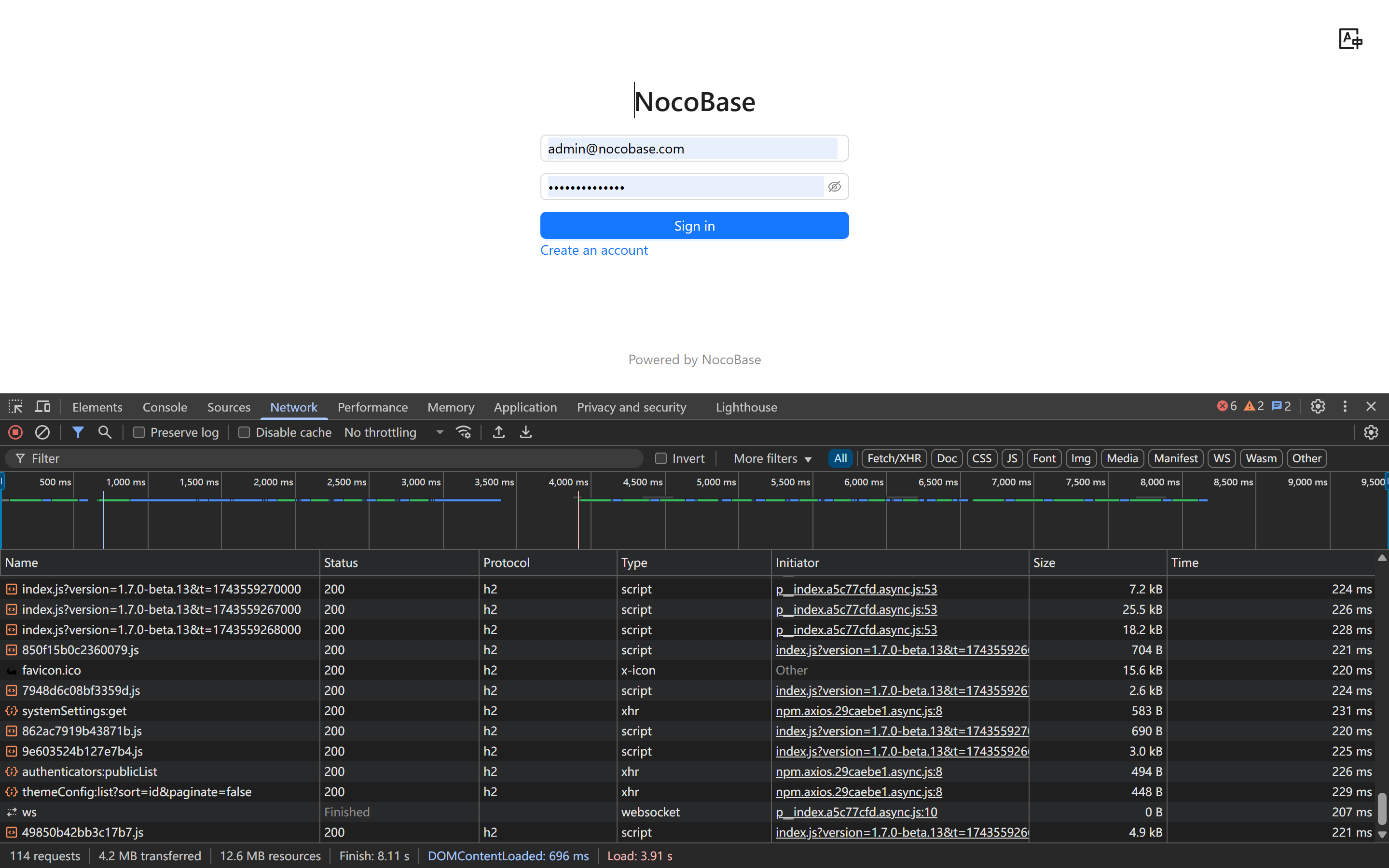Open the Create an account link
This screenshot has height=868, width=1389.
point(593,250)
